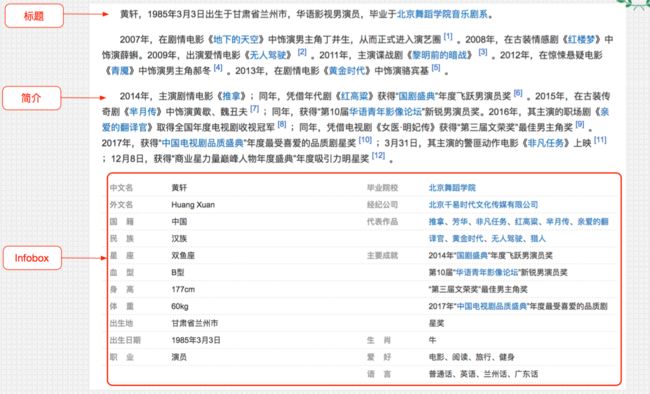Click the "第三届文荣奖"最佳男主角奖 achievement text in infobox
This screenshot has width=650, height=394.
click(478, 289)
